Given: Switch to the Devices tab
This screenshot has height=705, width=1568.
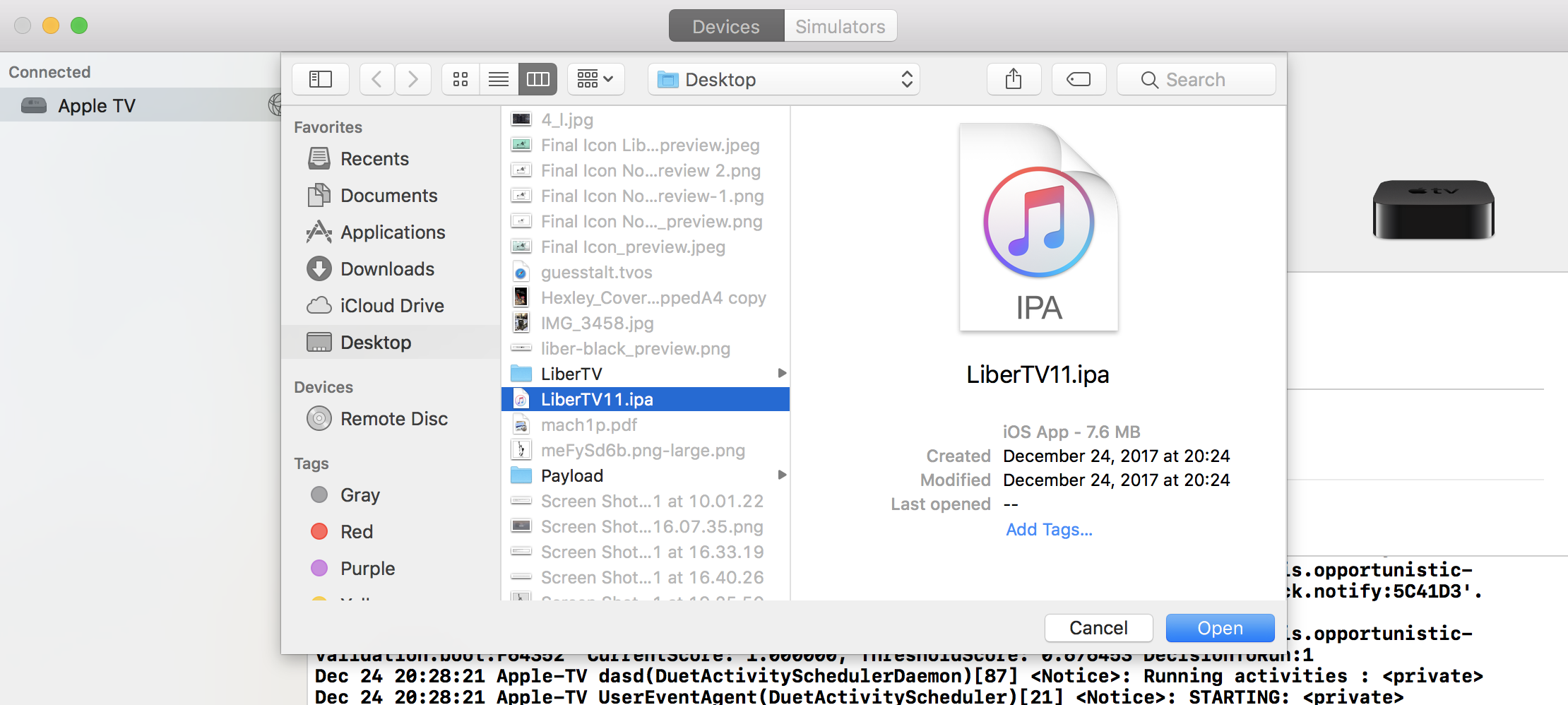Looking at the screenshot, I should click(726, 26).
